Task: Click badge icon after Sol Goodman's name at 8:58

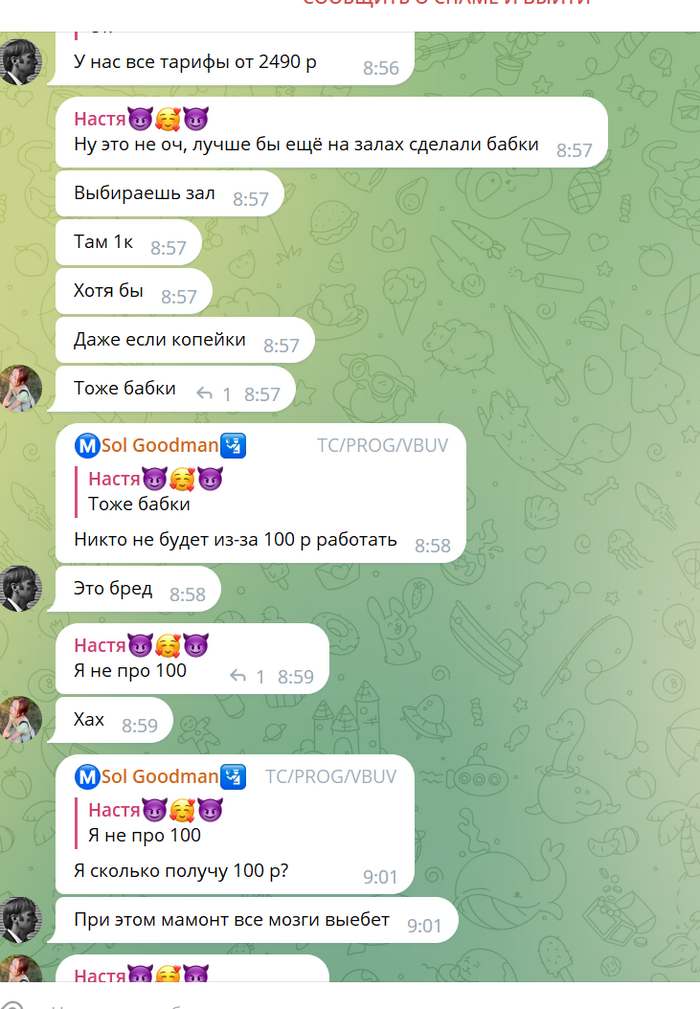Action: 233,445
